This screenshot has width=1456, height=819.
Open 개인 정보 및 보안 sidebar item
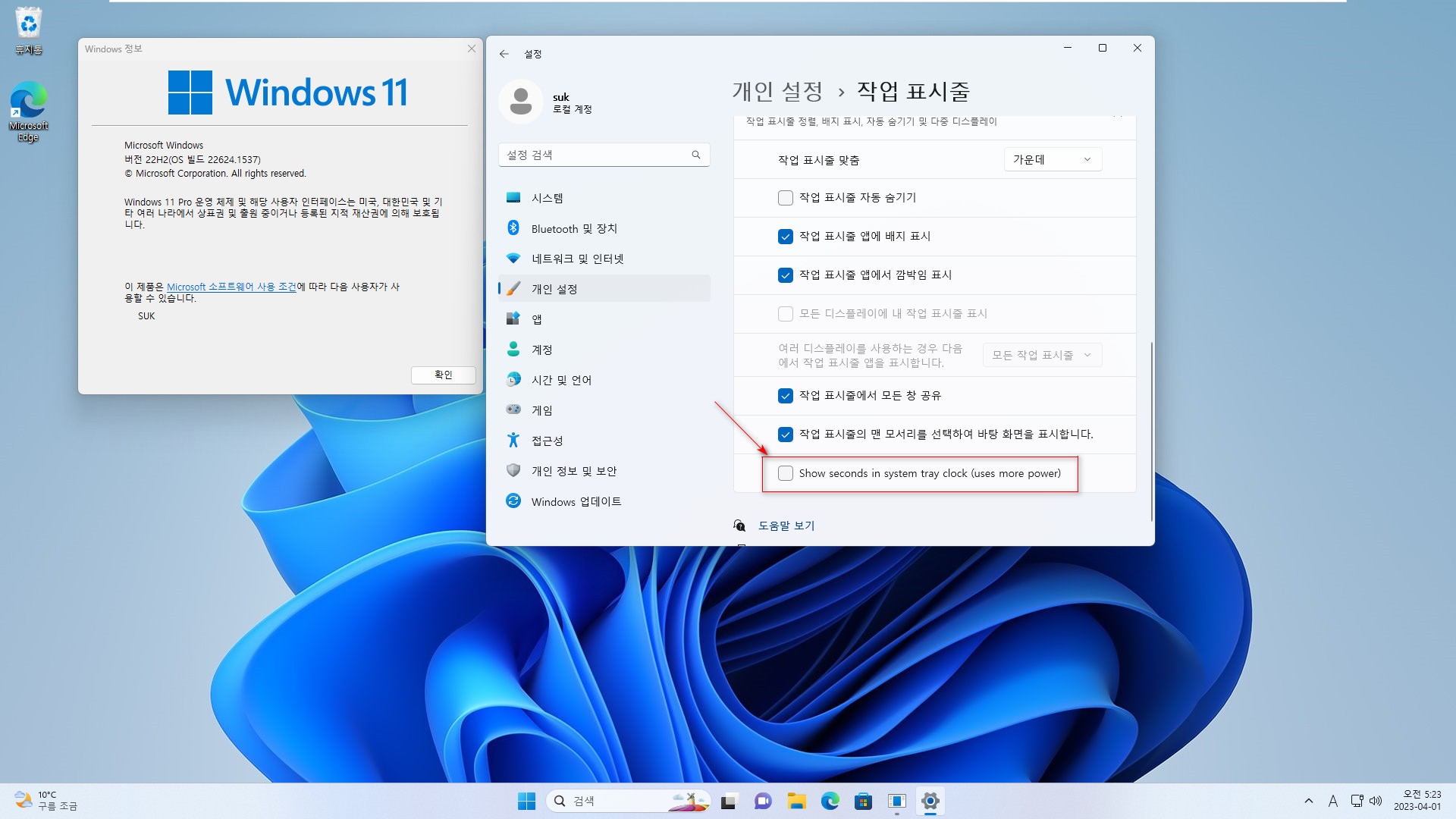point(604,471)
